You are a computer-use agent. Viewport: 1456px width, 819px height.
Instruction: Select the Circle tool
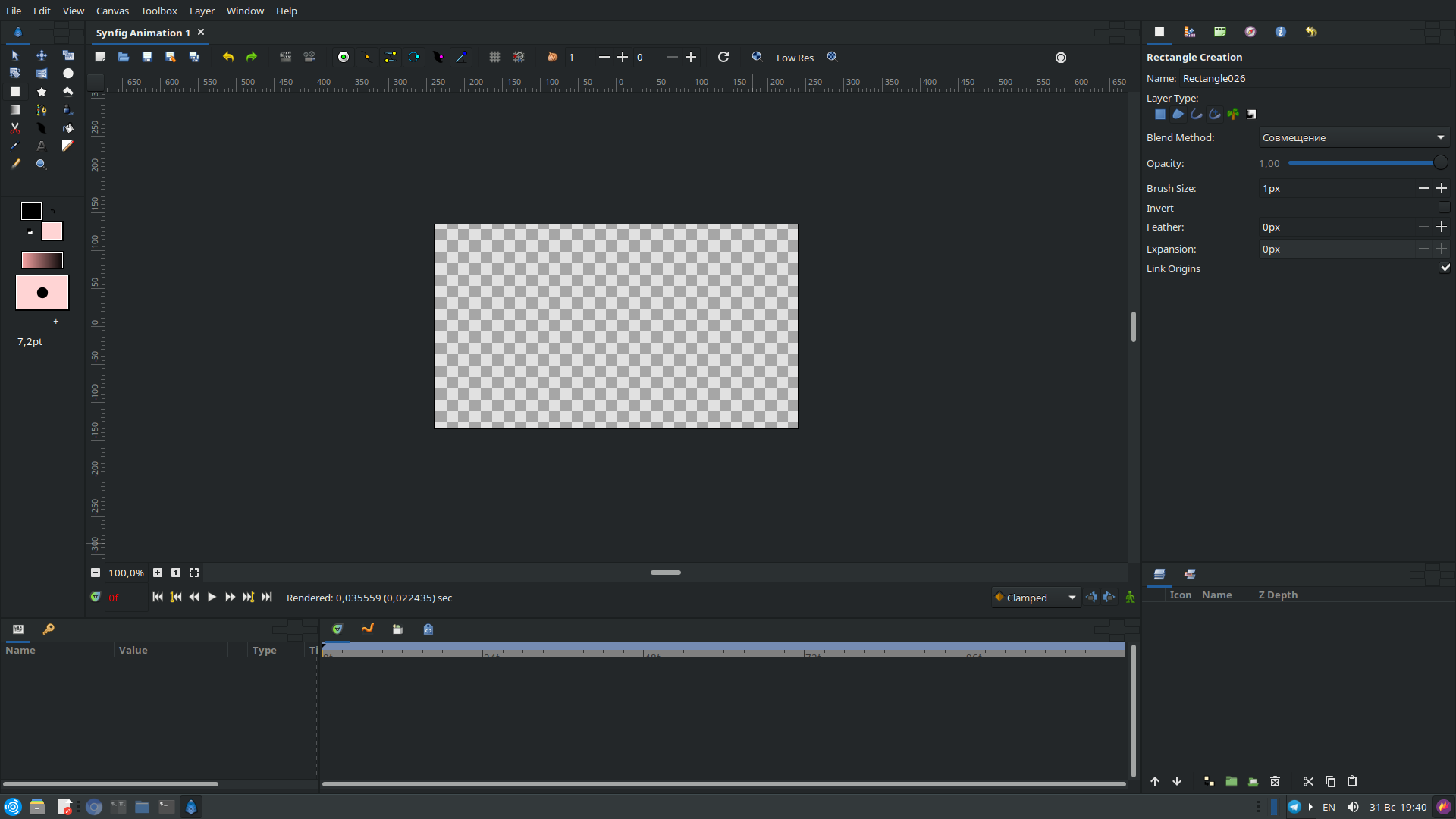click(68, 74)
